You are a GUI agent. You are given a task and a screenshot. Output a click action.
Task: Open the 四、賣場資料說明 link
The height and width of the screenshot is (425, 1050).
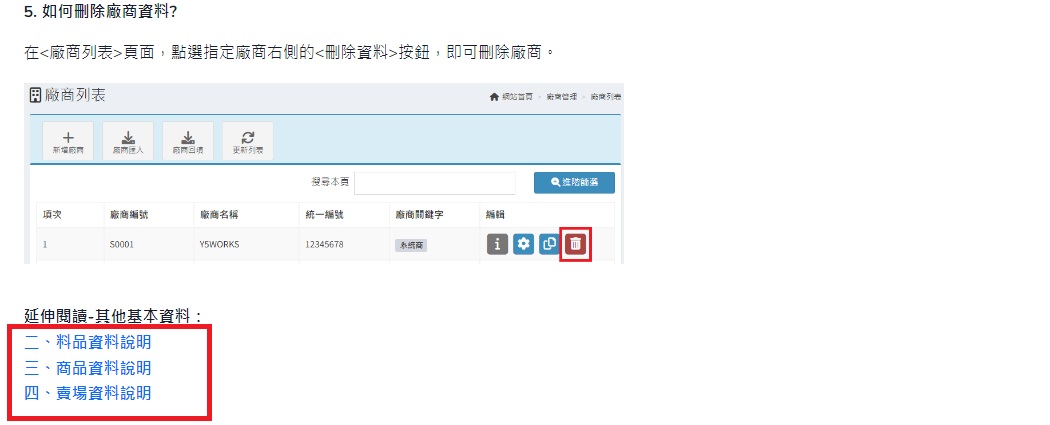[x=88, y=393]
